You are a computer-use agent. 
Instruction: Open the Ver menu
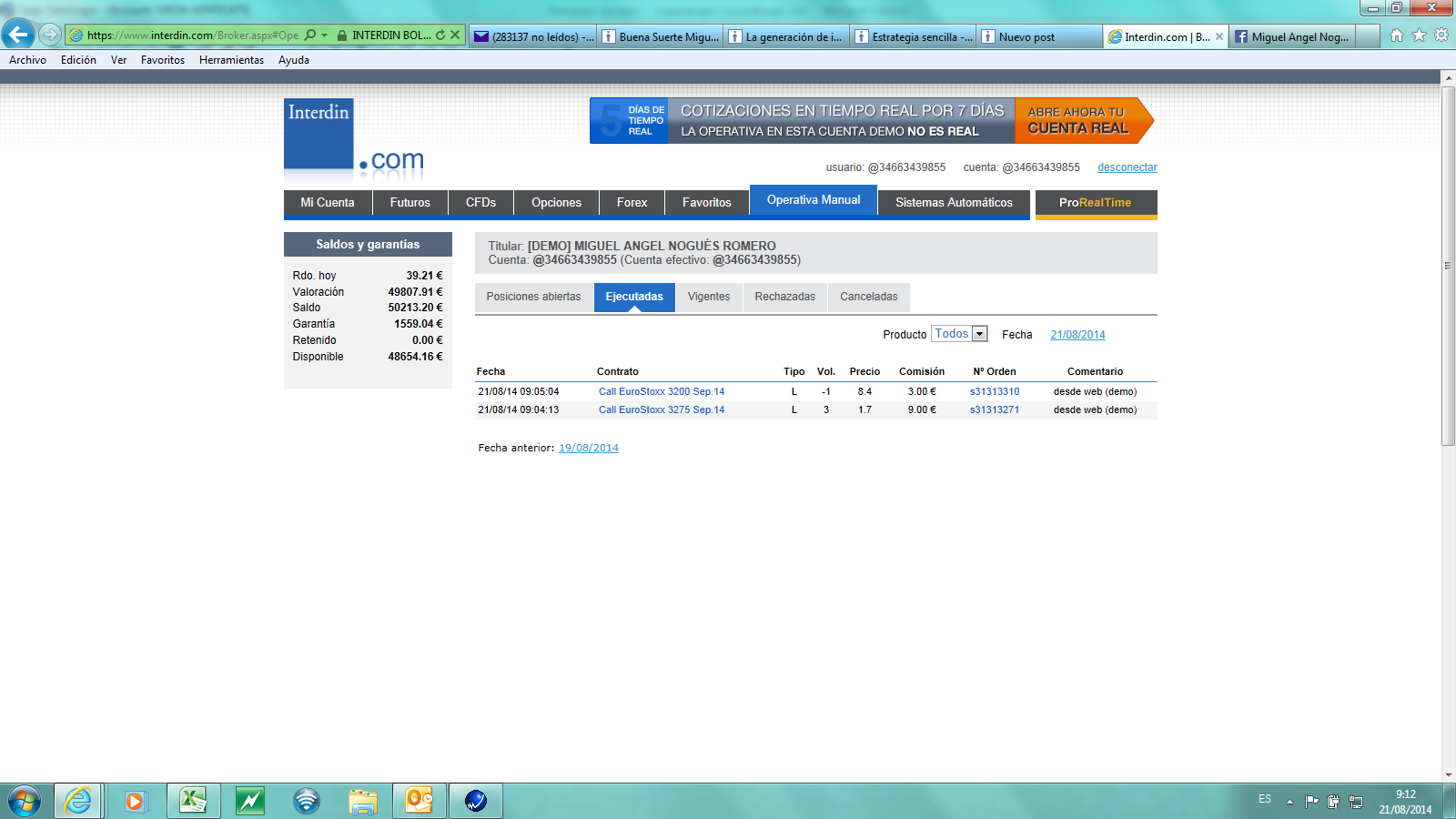[118, 60]
